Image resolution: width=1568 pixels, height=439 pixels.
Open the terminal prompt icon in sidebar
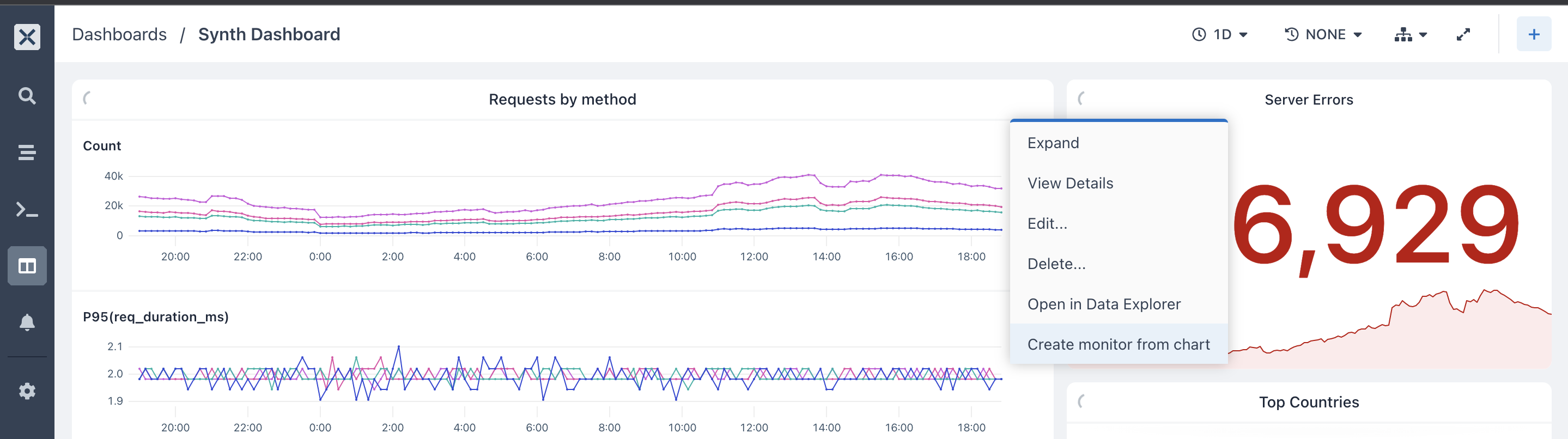point(27,210)
